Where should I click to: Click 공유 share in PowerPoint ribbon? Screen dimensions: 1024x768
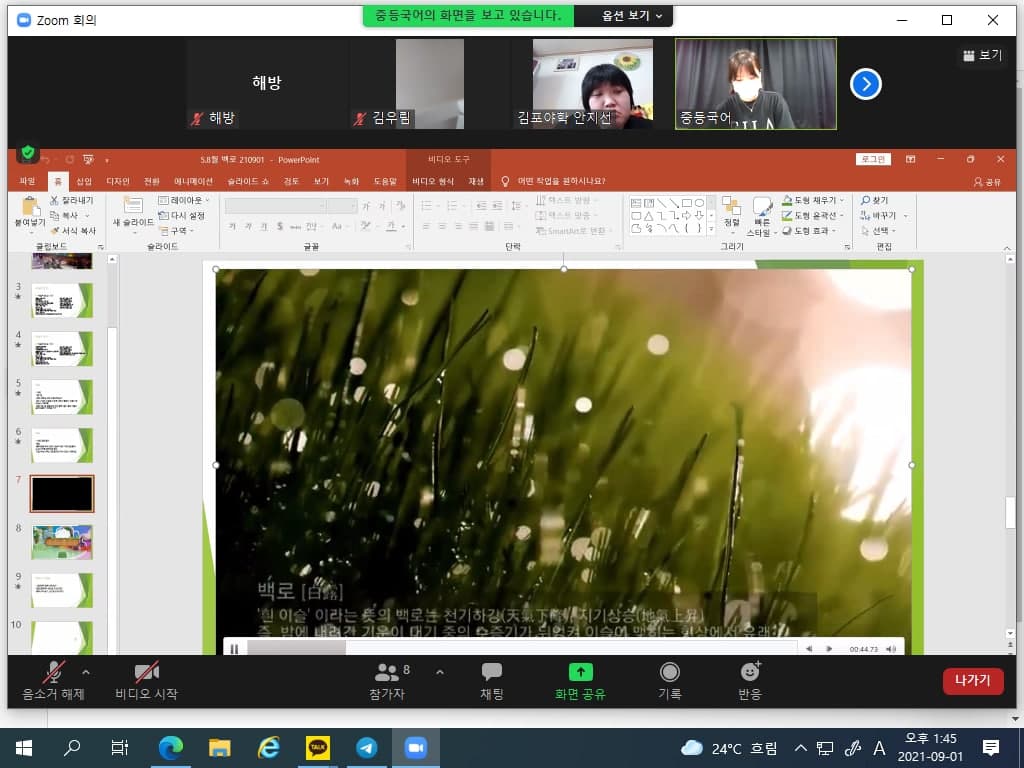(987, 182)
